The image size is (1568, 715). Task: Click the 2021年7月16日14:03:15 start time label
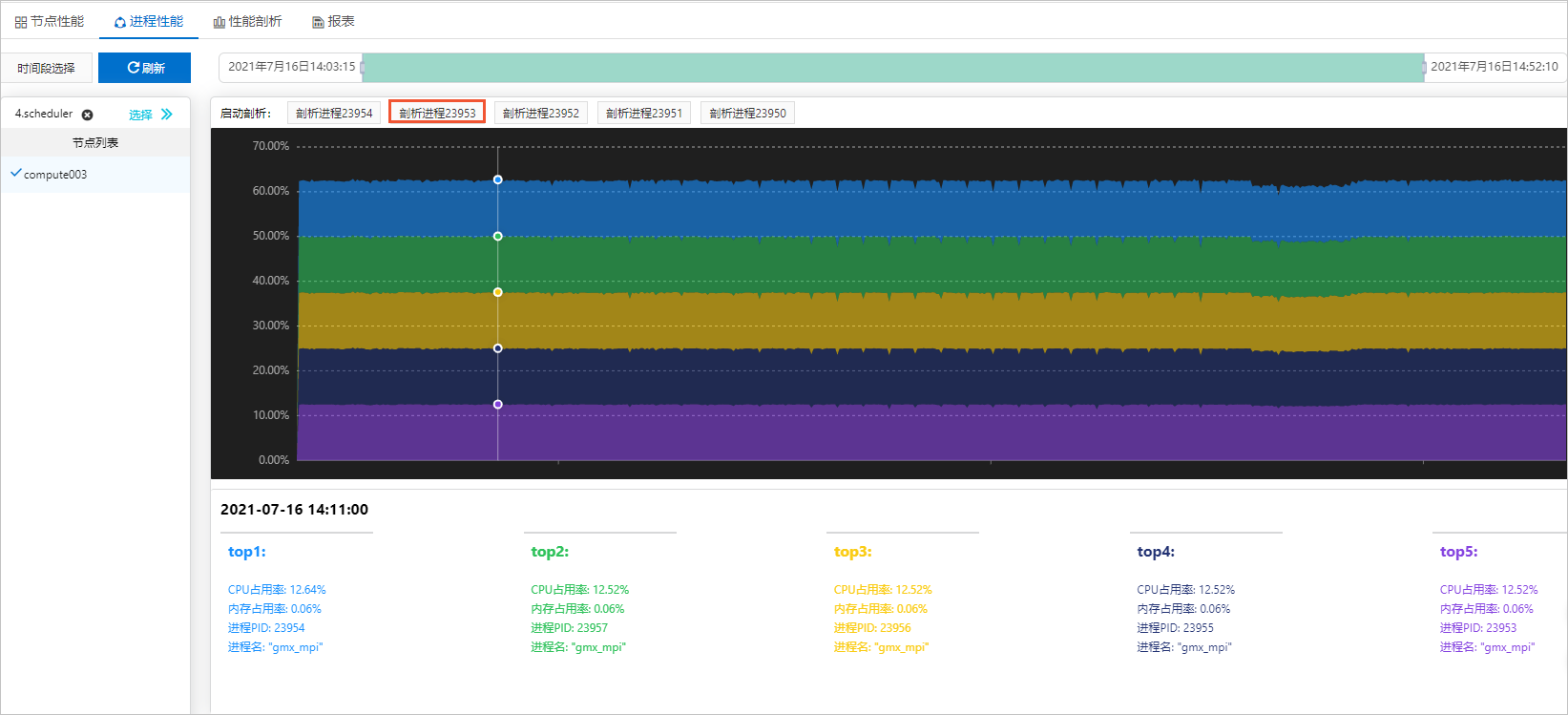coord(291,67)
